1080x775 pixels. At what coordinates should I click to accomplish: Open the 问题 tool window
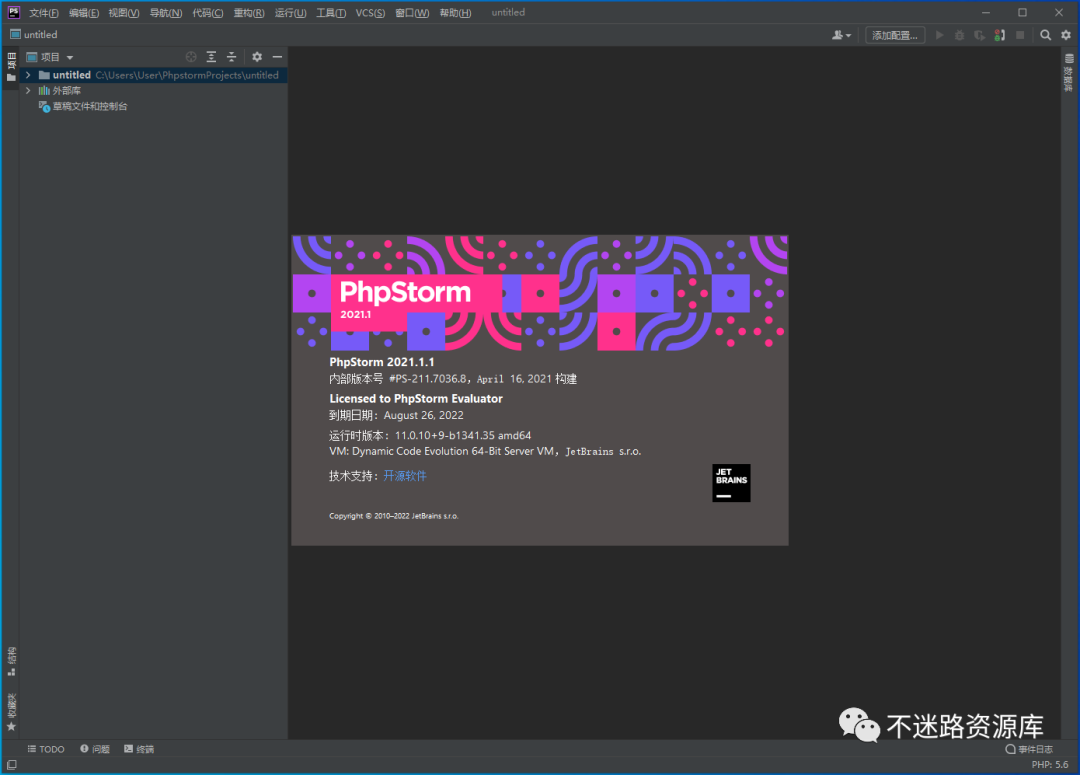point(95,749)
